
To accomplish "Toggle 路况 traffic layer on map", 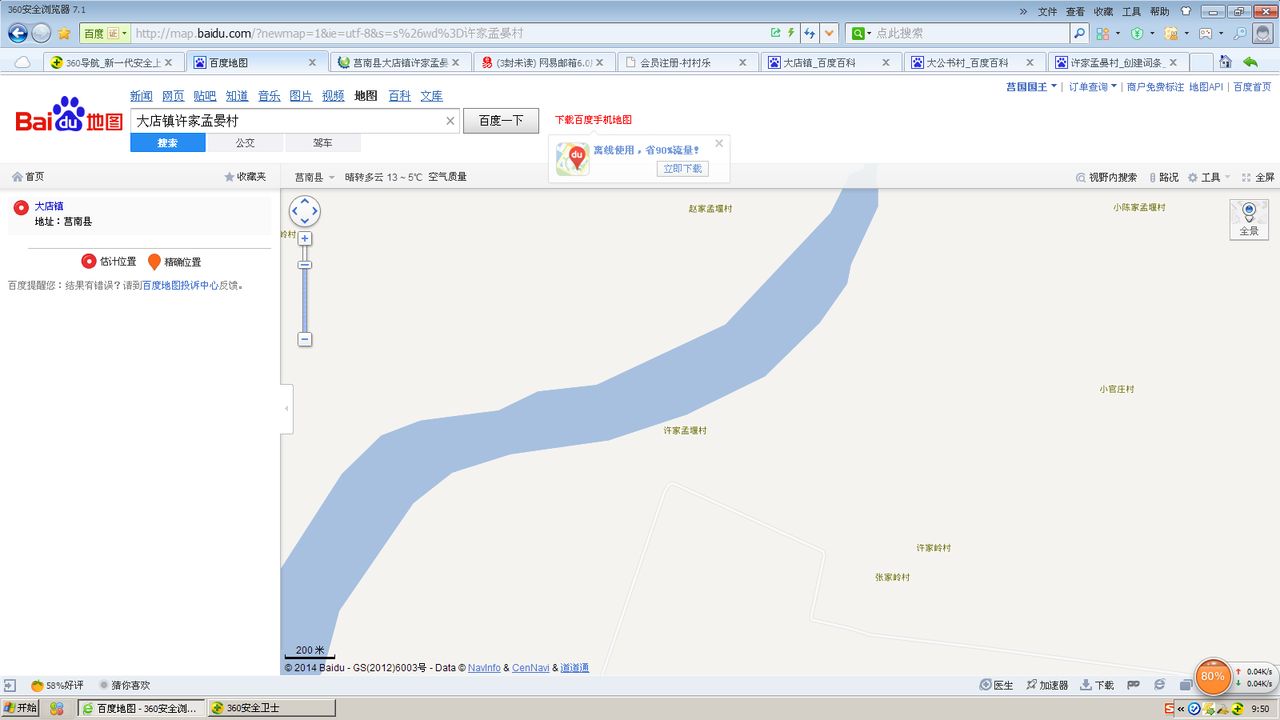I will (1163, 177).
